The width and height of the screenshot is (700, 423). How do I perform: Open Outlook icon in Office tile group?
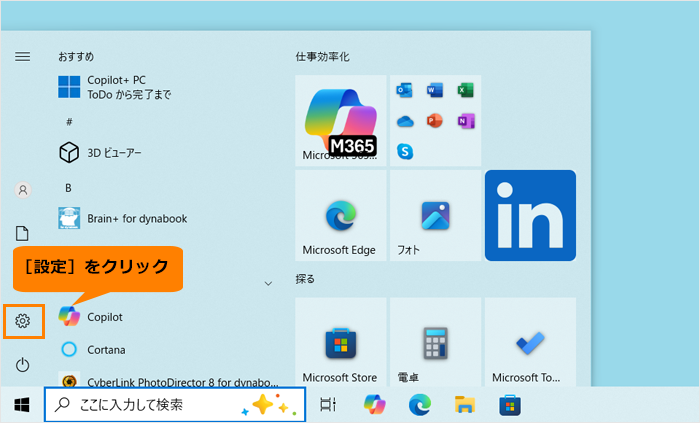(x=404, y=90)
